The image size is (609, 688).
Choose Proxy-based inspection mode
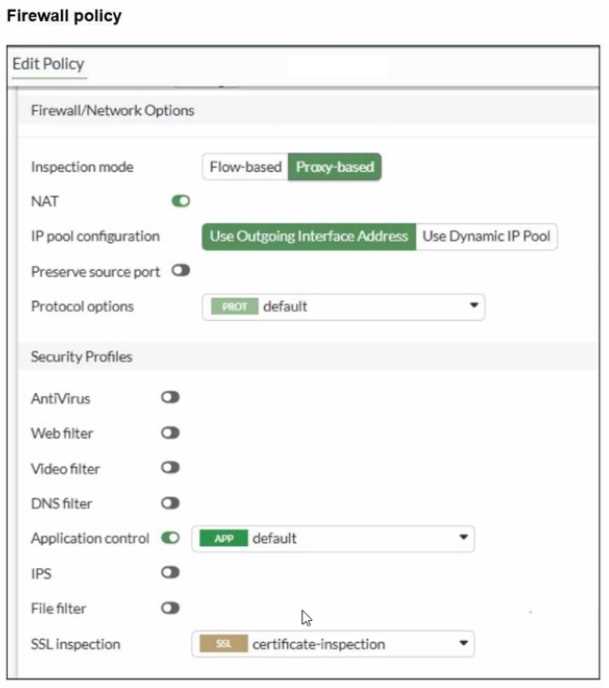[x=334, y=167]
